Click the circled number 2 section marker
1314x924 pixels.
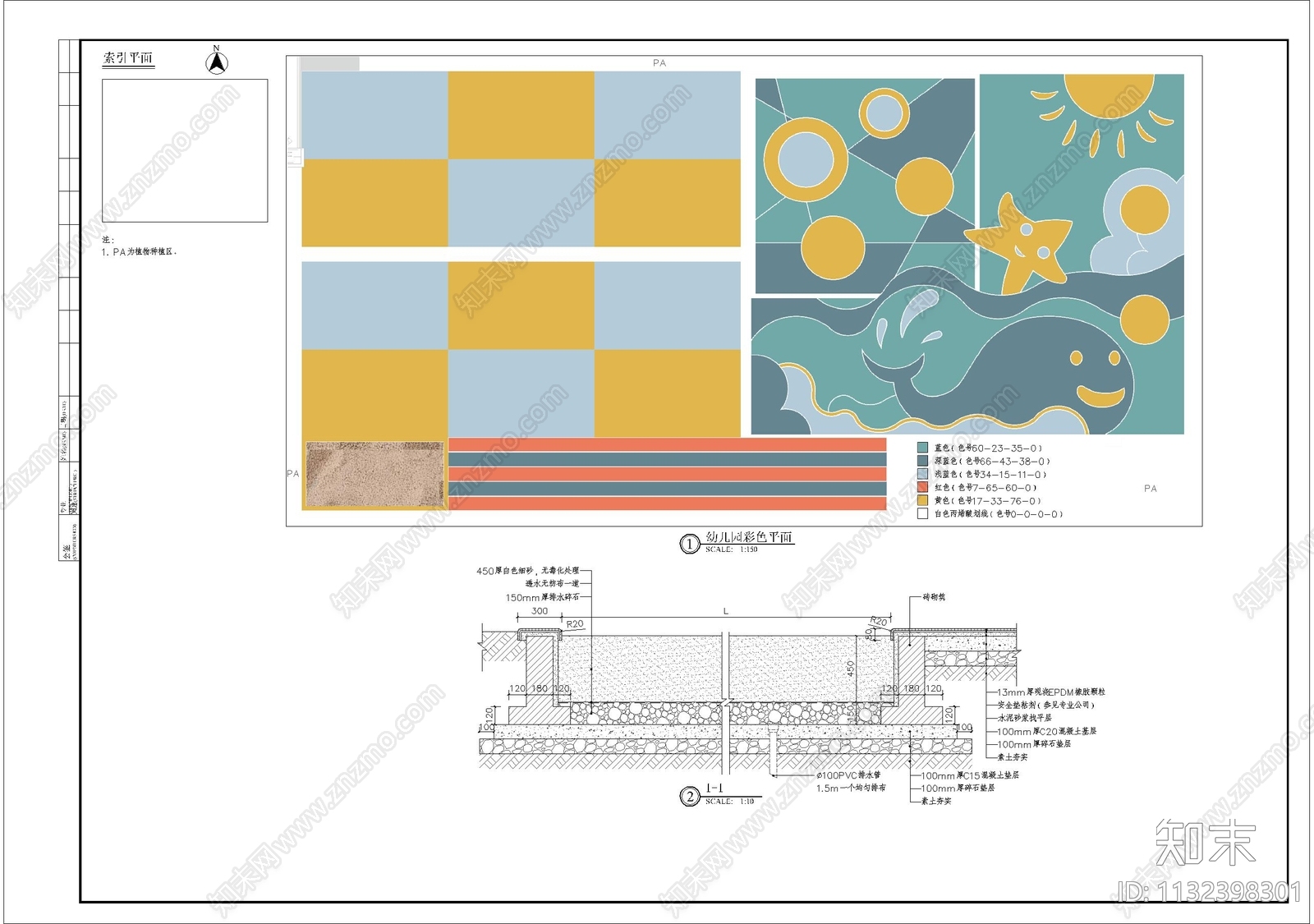coord(689,796)
